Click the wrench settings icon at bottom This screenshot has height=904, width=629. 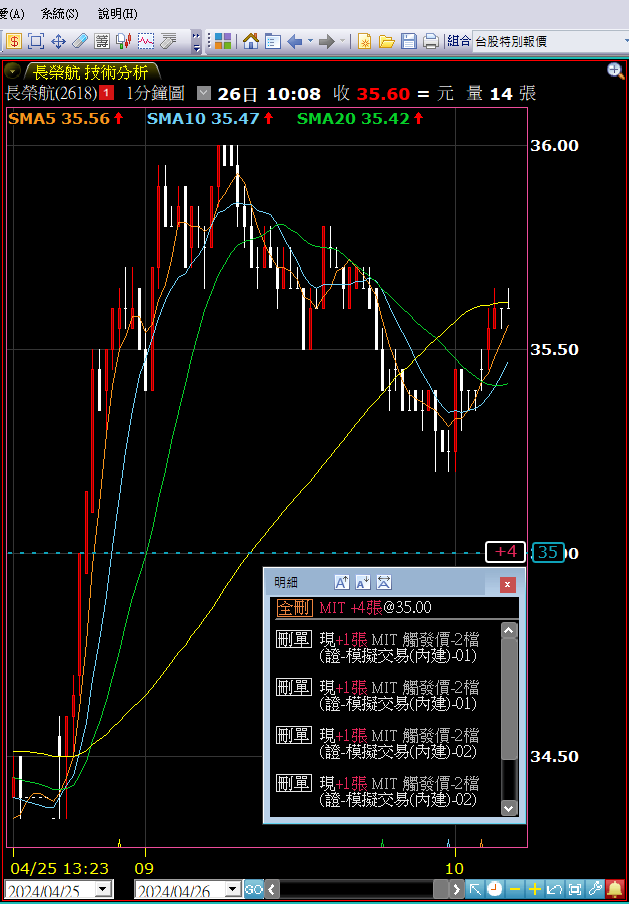click(x=595, y=888)
